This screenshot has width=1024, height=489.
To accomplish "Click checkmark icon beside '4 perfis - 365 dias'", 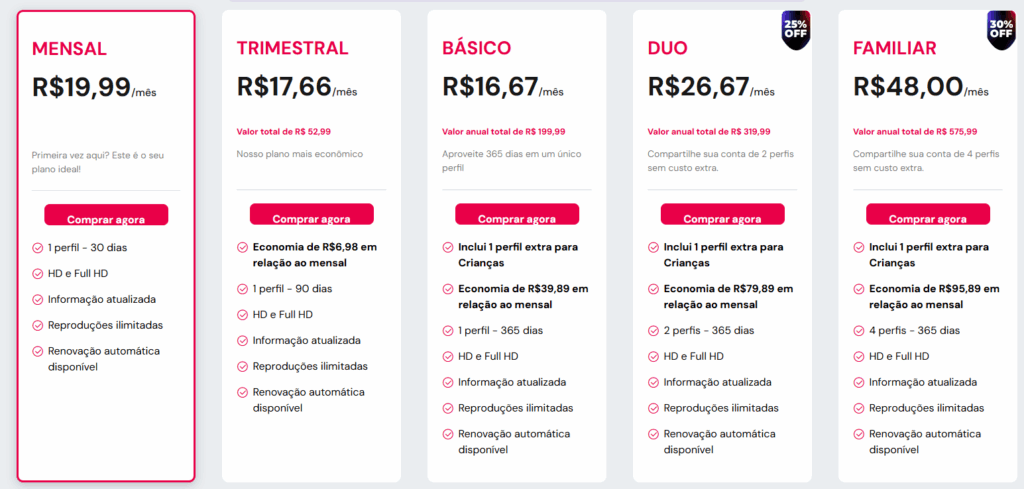I will [x=858, y=331].
